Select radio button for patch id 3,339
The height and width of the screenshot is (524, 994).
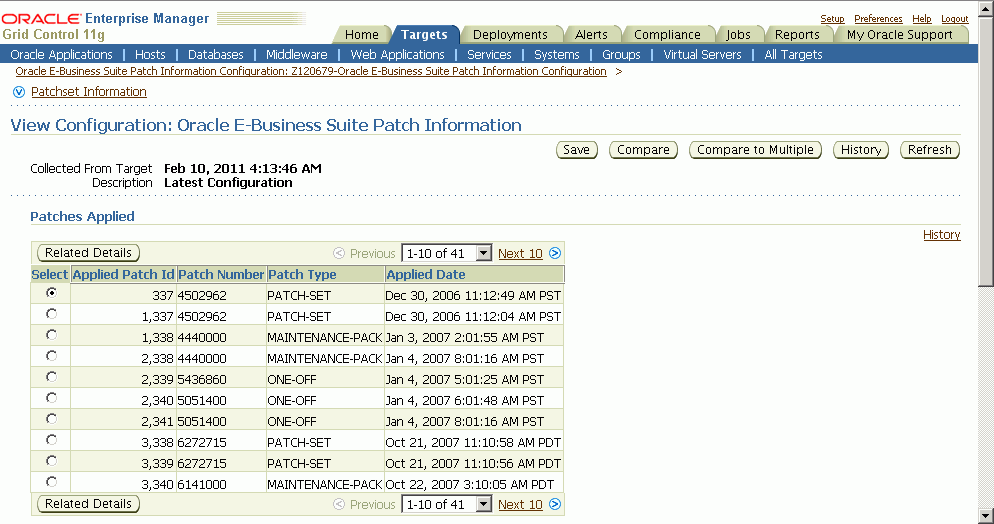51,460
